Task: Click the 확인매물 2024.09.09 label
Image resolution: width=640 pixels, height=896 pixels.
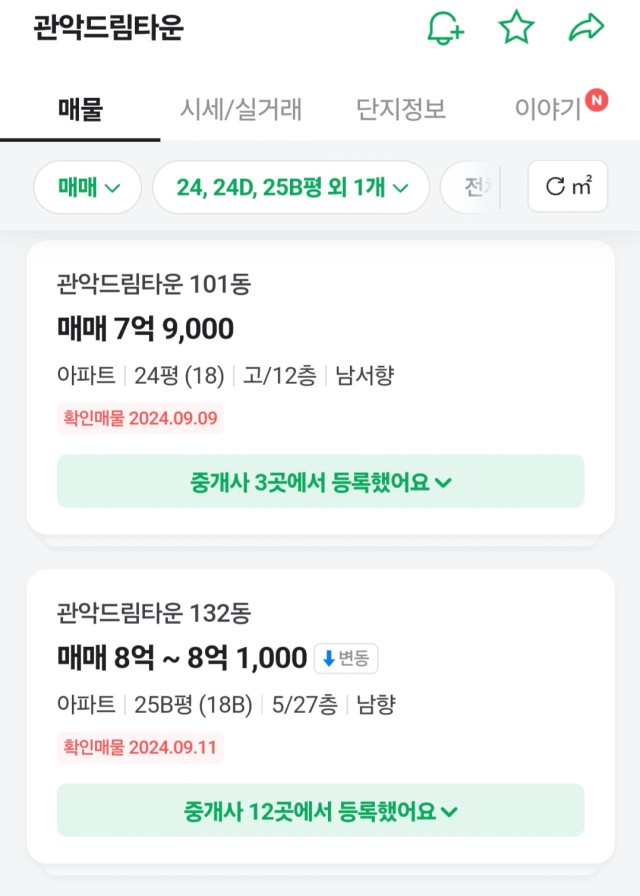Action: pyautogui.click(x=140, y=418)
